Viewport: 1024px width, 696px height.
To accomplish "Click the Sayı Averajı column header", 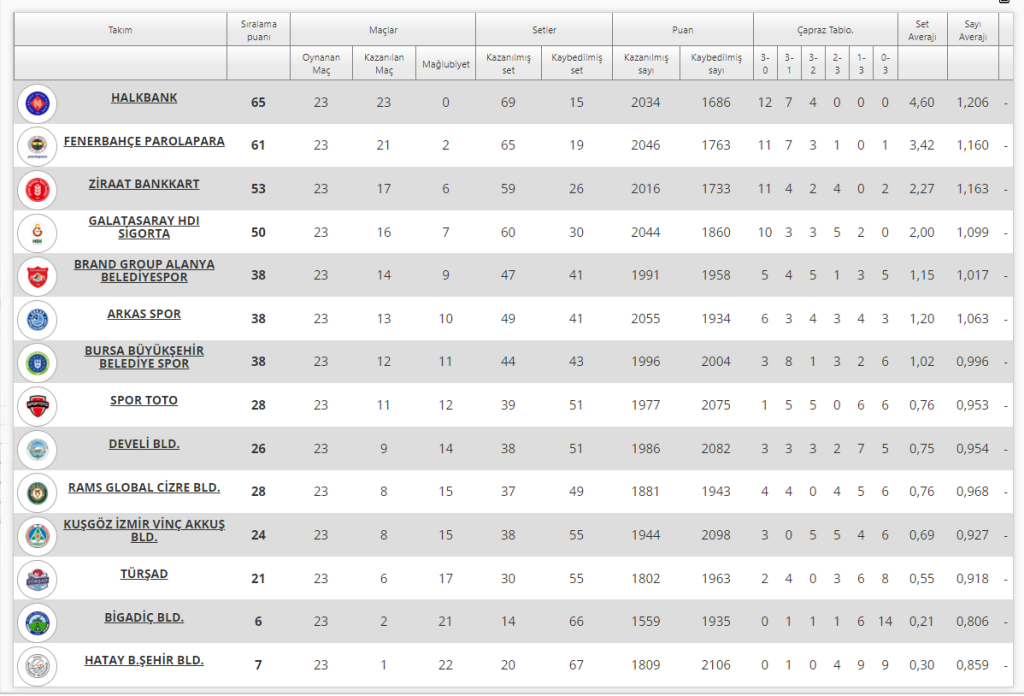I will (x=972, y=30).
